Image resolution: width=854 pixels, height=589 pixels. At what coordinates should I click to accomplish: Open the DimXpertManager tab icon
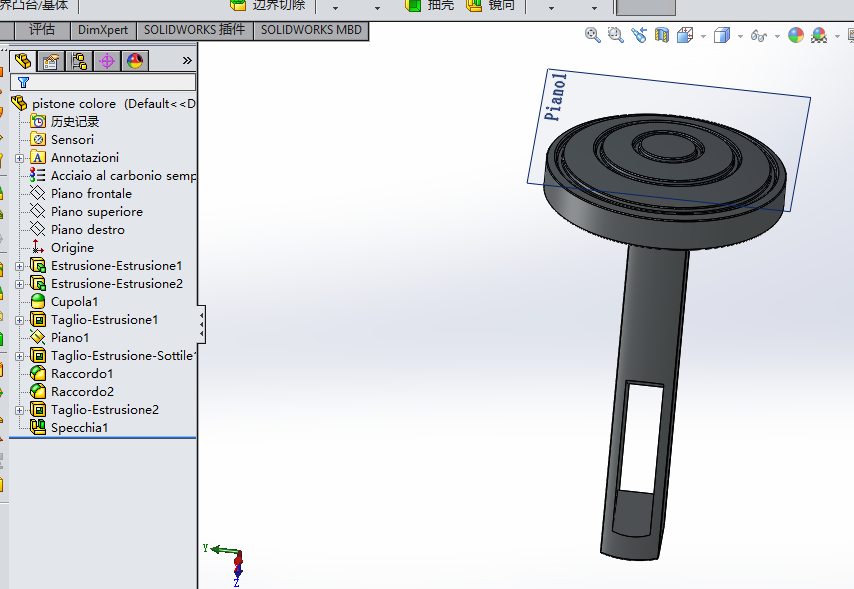107,61
